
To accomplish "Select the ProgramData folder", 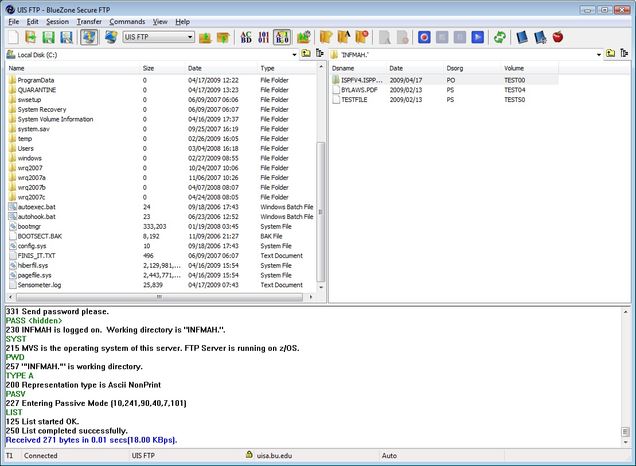I will (x=36, y=80).
